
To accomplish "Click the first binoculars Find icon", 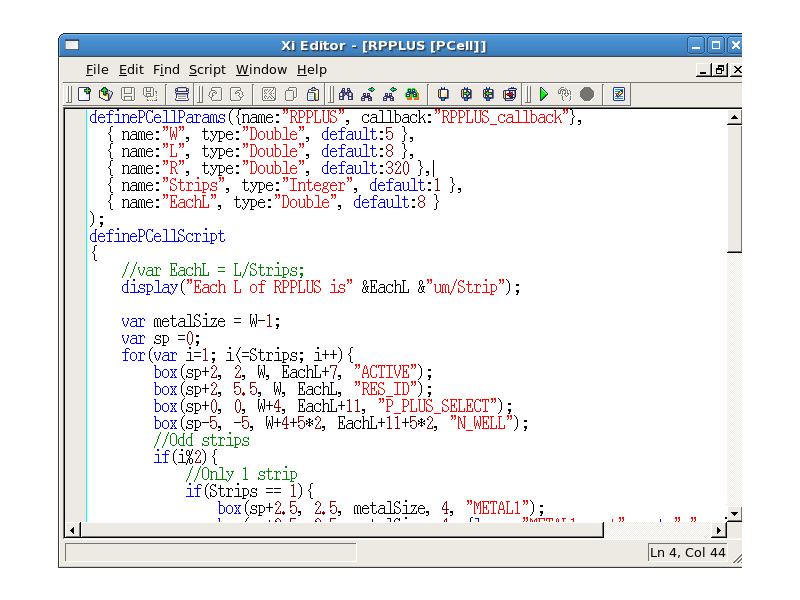I will pos(346,94).
